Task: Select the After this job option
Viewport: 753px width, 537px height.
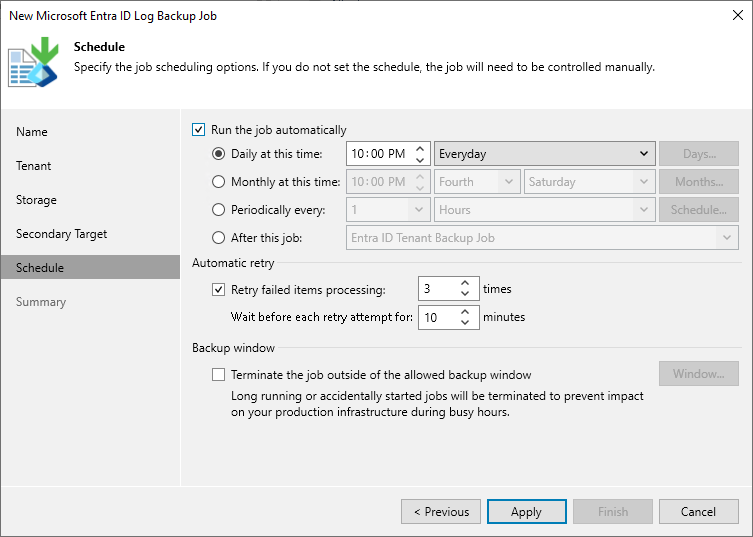Action: coord(219,238)
